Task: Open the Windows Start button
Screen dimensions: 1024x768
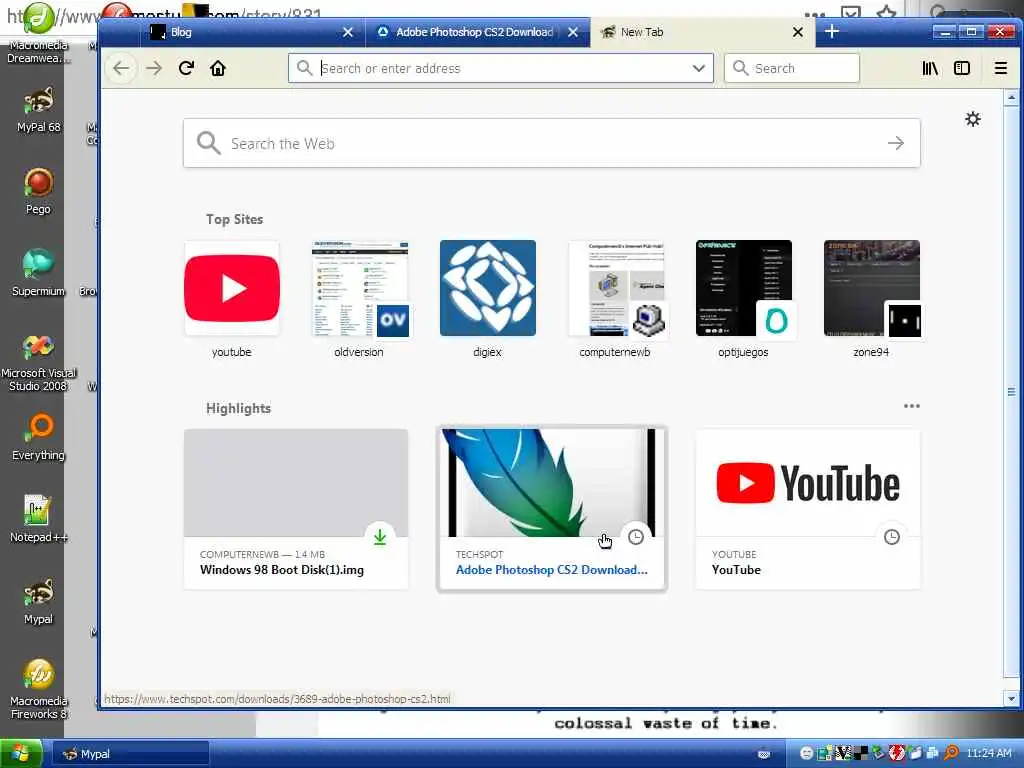Action: (x=21, y=754)
